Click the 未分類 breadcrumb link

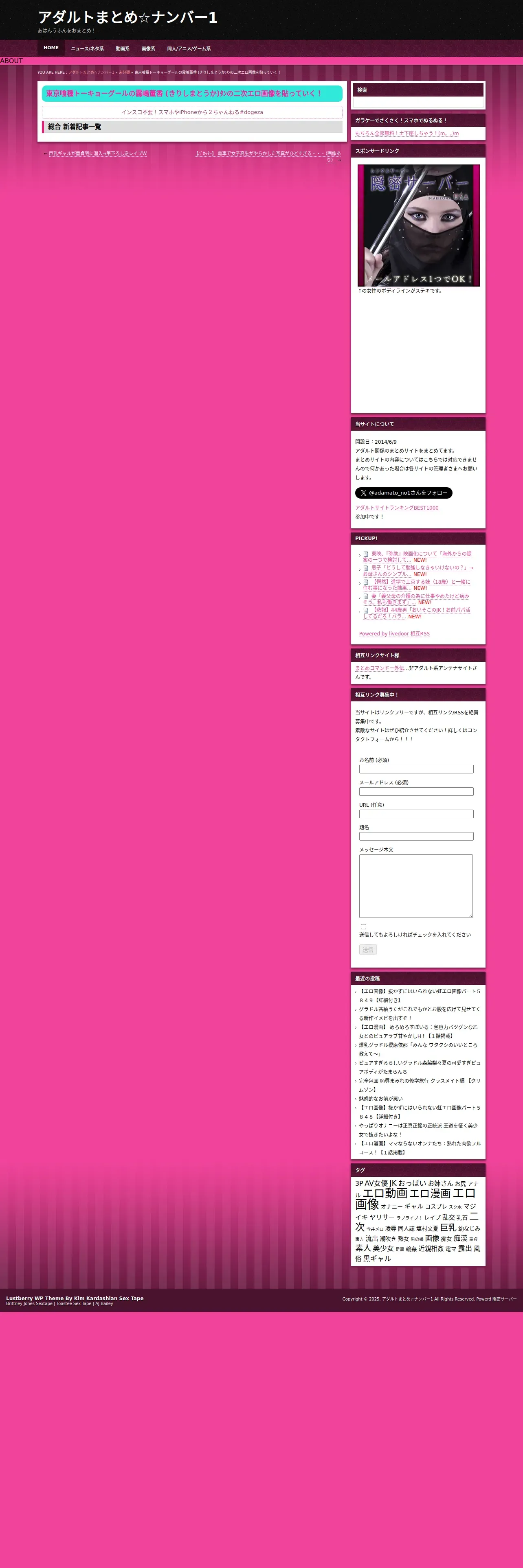(x=124, y=72)
